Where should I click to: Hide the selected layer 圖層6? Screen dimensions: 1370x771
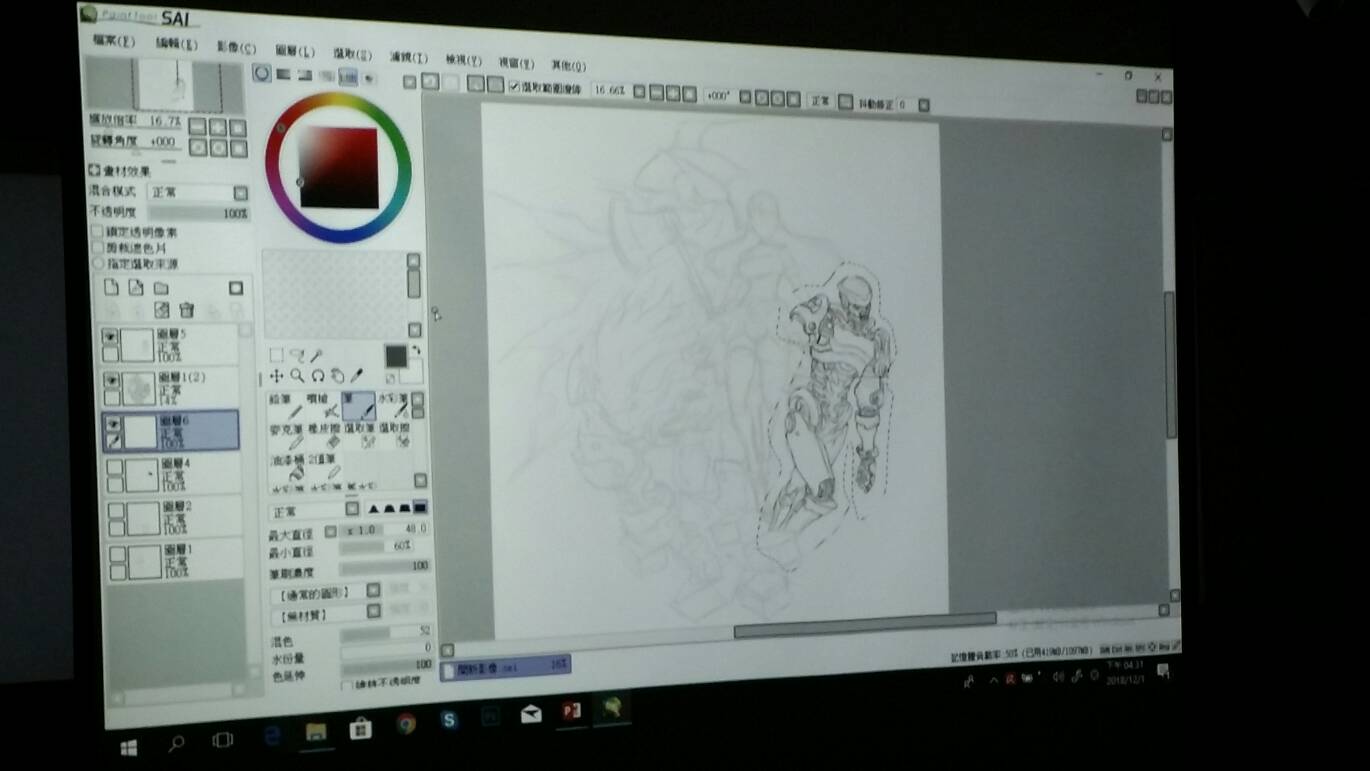coord(112,423)
